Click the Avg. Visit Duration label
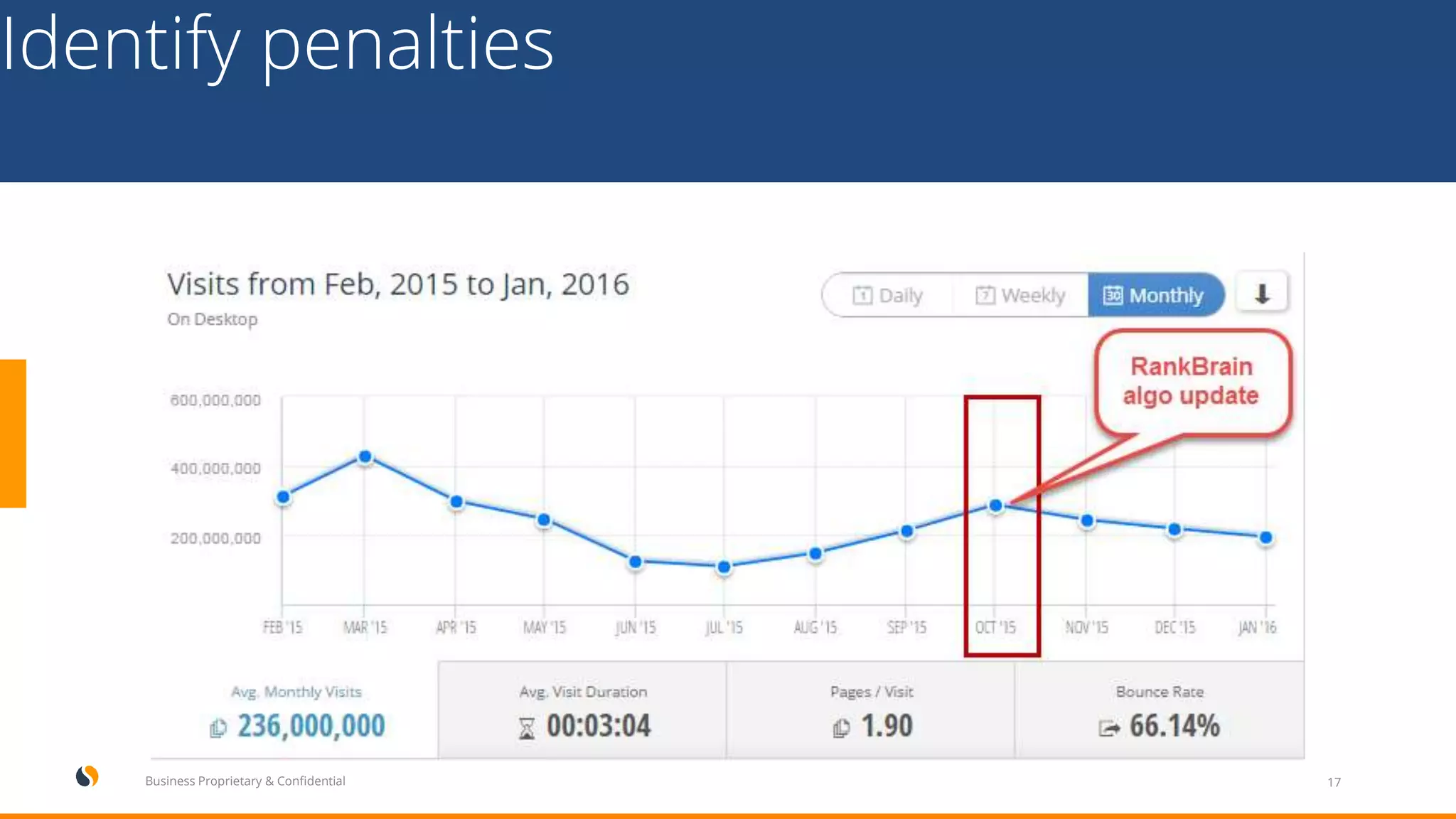 tap(583, 692)
